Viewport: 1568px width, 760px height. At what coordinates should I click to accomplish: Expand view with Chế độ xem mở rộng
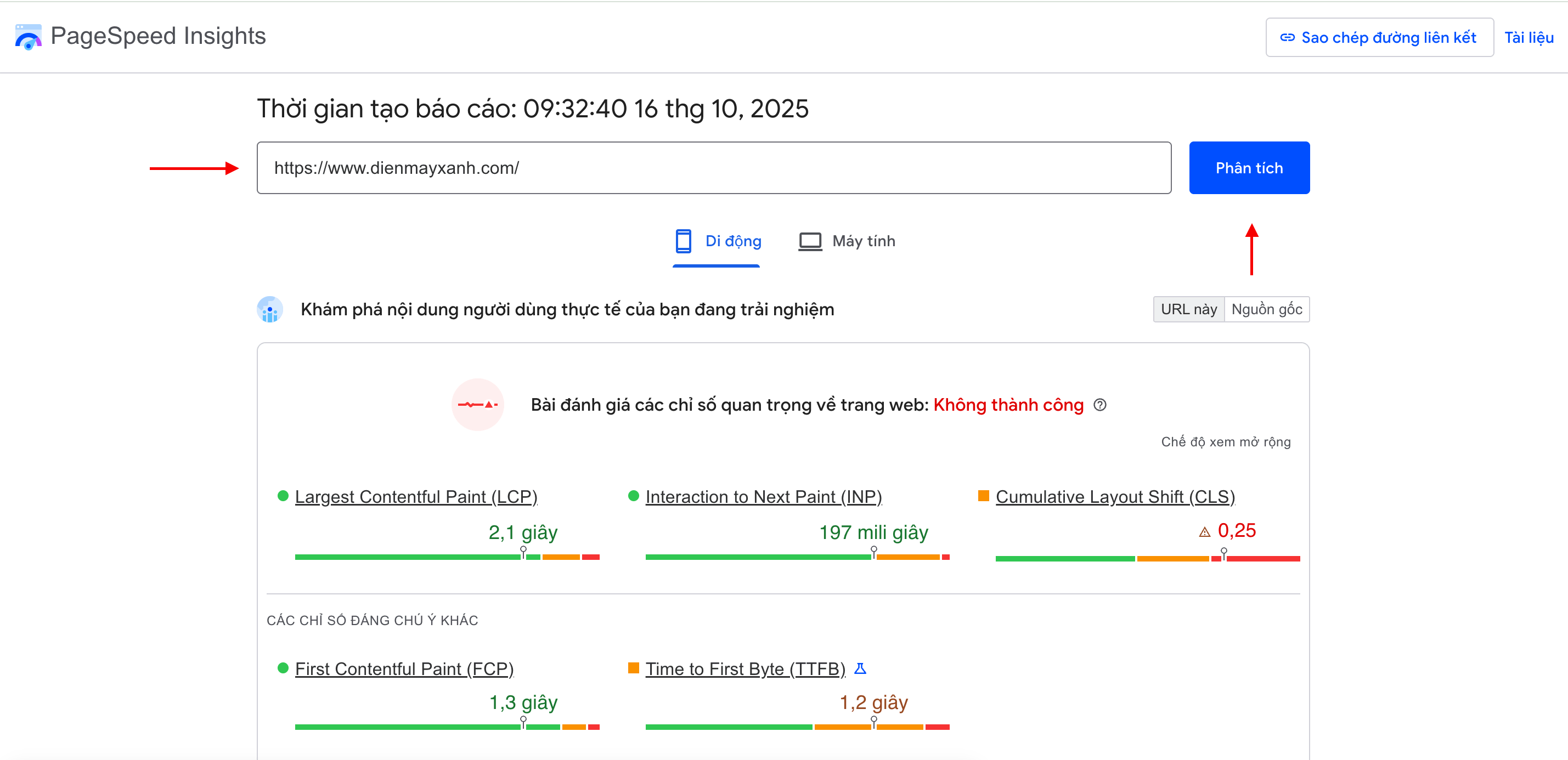1225,443
